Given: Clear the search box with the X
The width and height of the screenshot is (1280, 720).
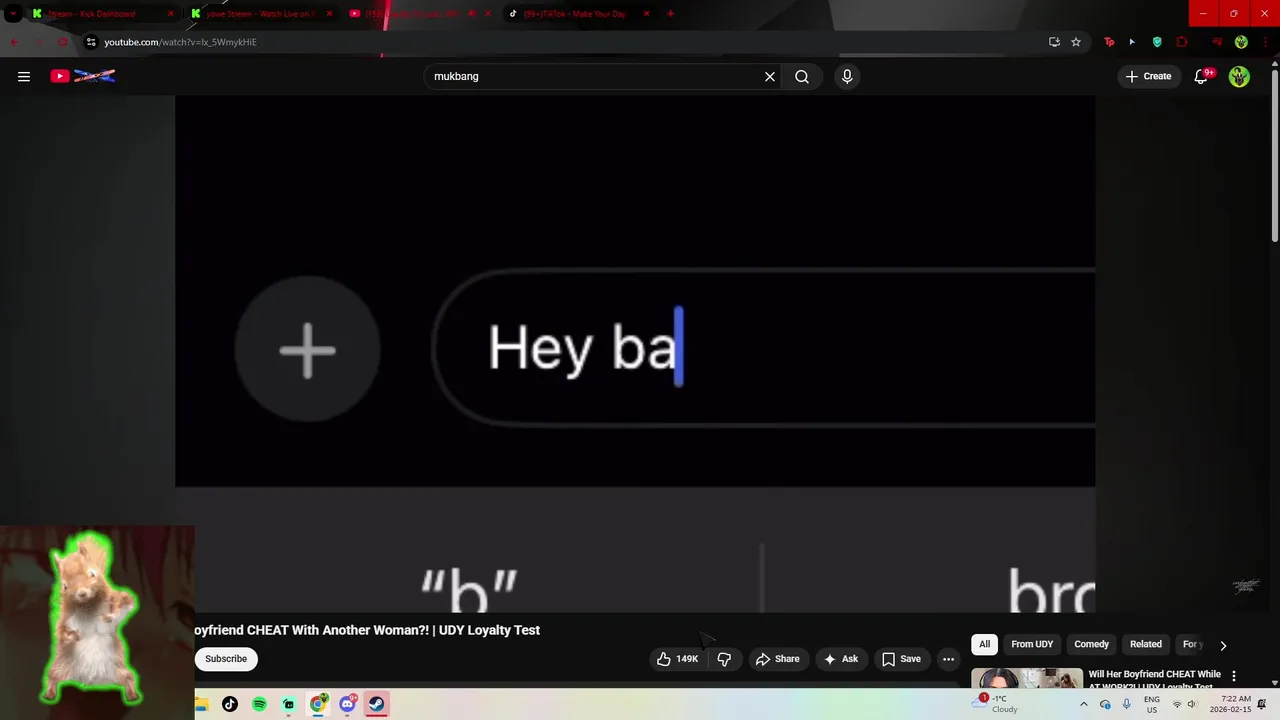Looking at the screenshot, I should coord(770,76).
